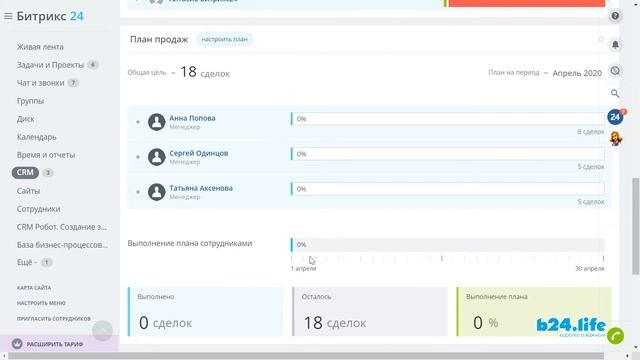The height and width of the screenshot is (360, 640).
Task: Click the 30 апреля timeline marker
Action: point(590,269)
